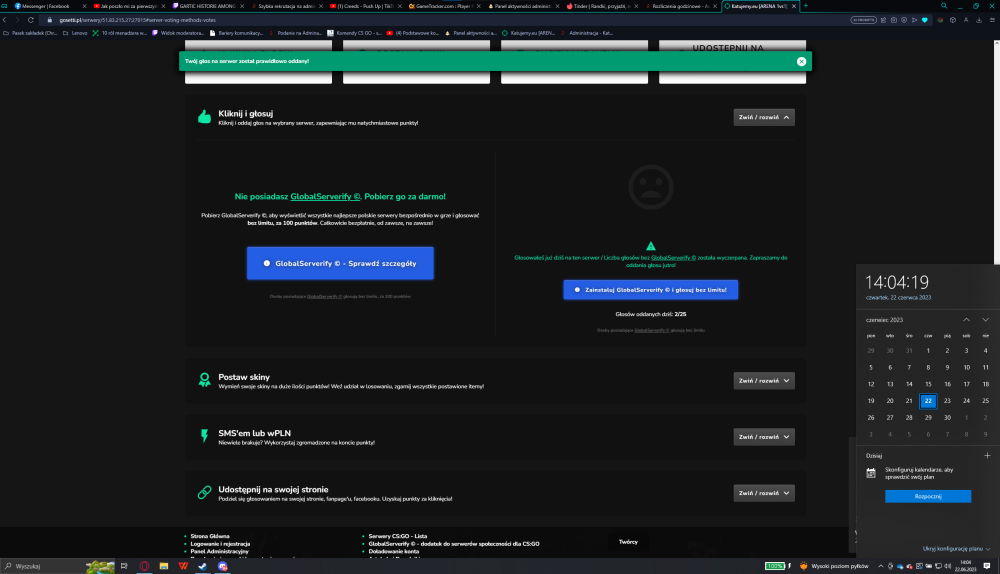The image size is (1000, 574).
Task: Click chain link icon of Udostępnij section
Action: click(x=204, y=492)
